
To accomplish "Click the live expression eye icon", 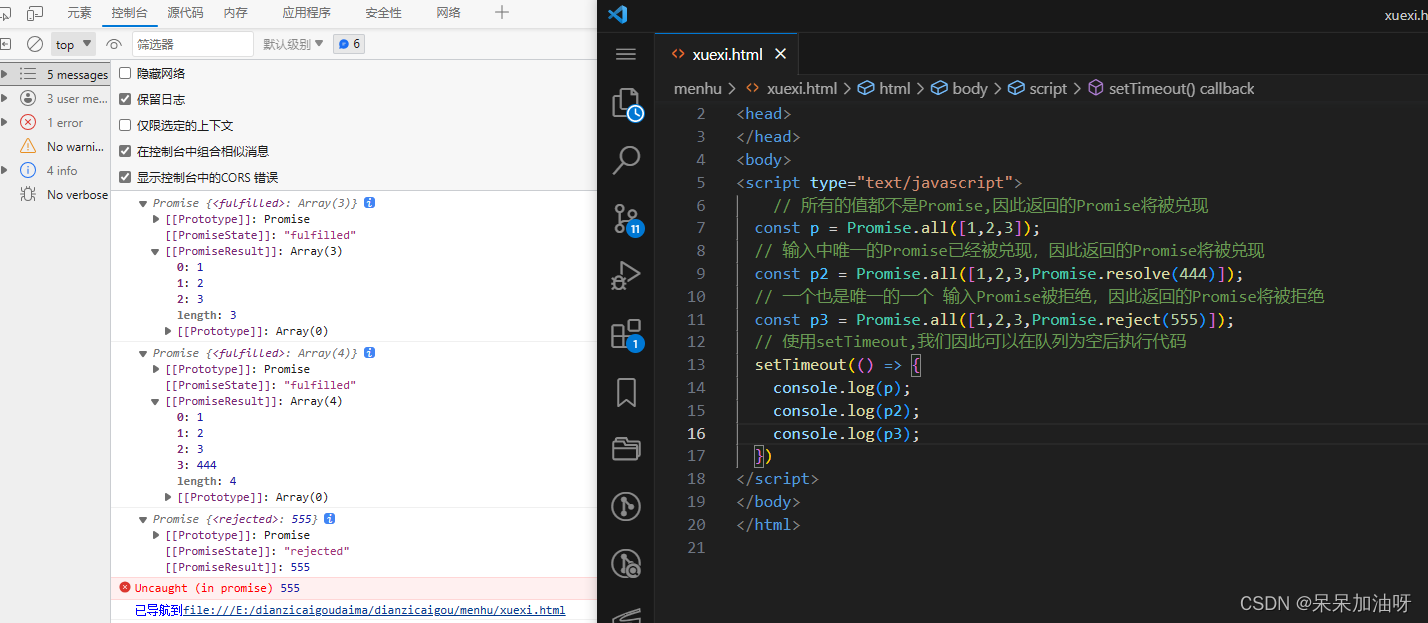I will (114, 44).
